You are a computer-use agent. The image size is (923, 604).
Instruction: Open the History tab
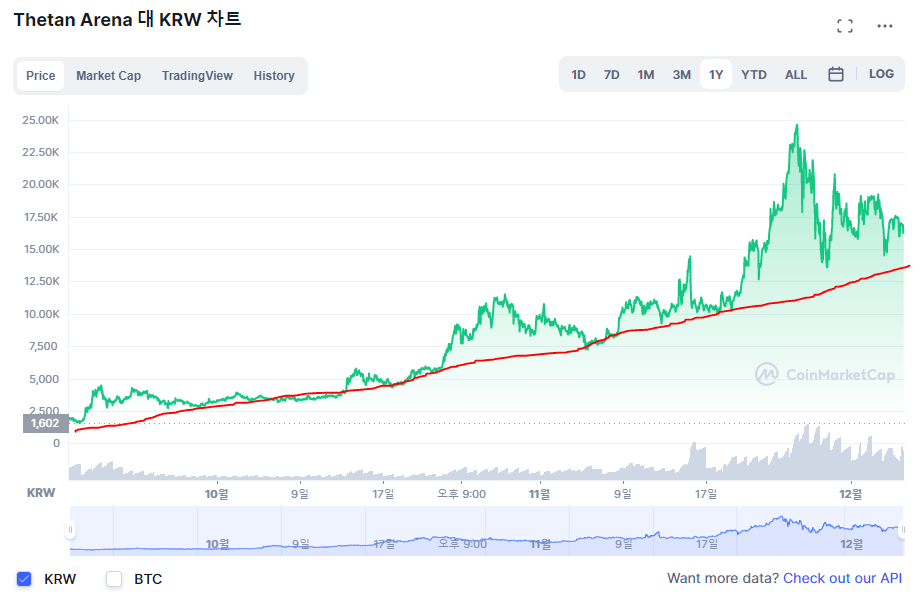click(274, 75)
